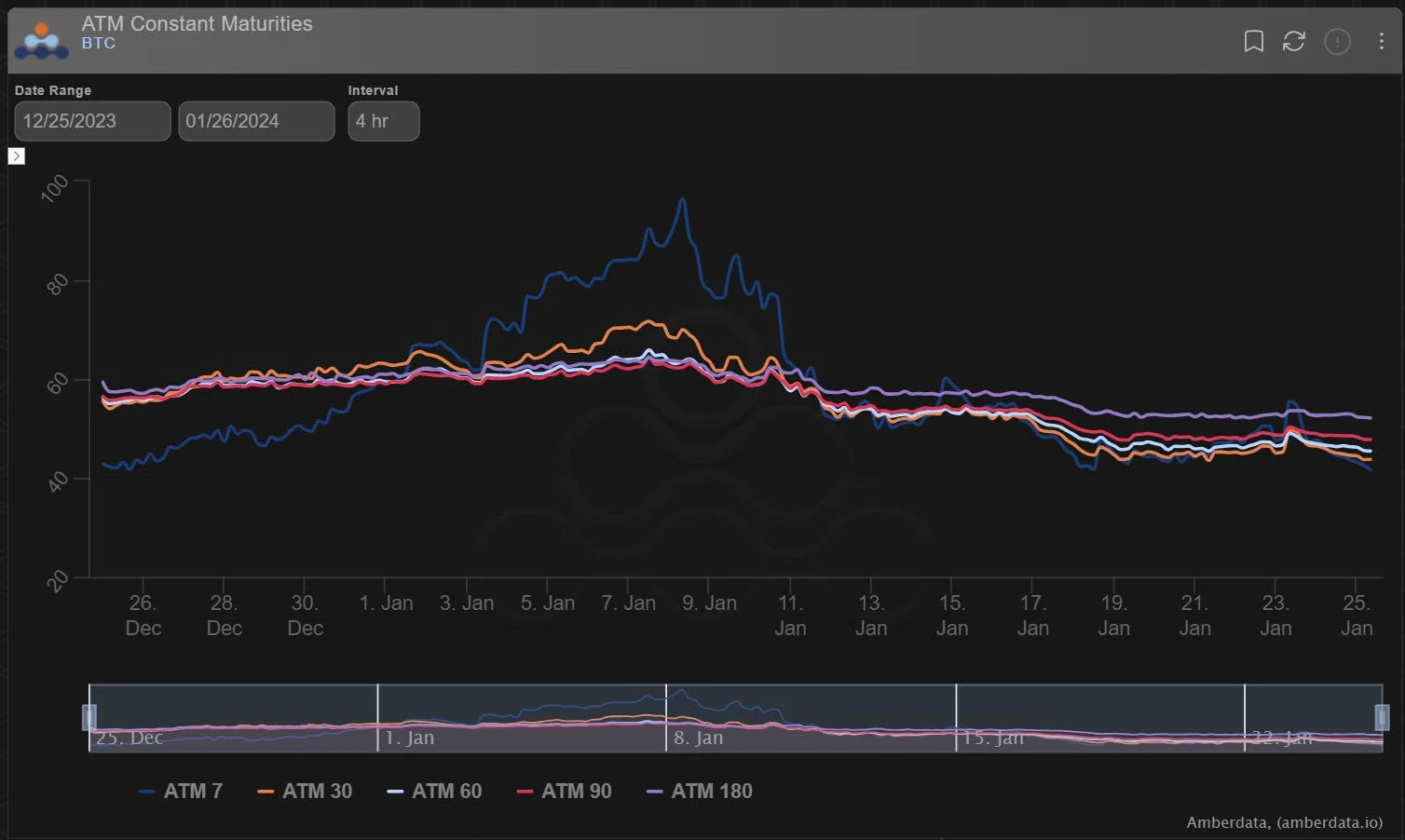Click the 100 y-axis label

(55, 188)
